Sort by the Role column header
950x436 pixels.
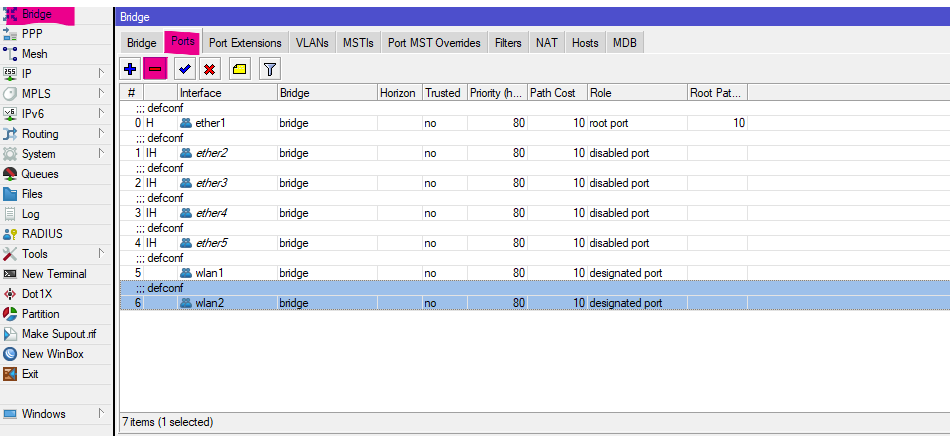(637, 93)
